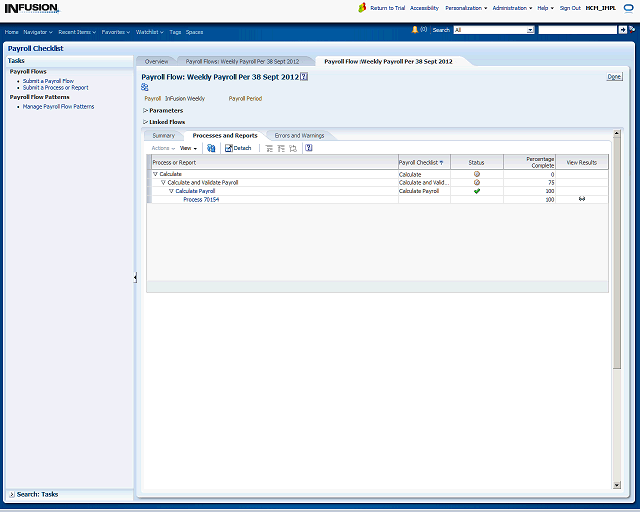Viewport: 640px width, 512px height.
Task: Open the View menu in table toolbar
Action: pos(188,148)
